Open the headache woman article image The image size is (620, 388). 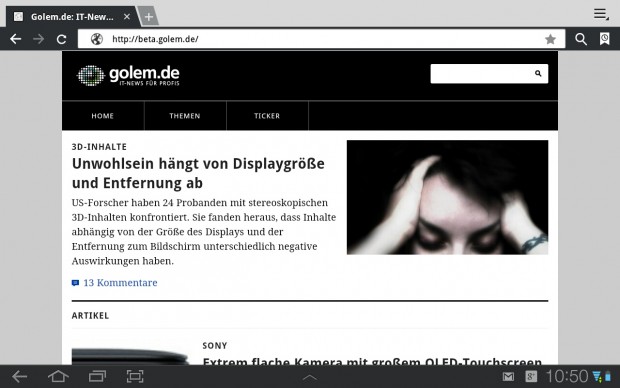point(447,197)
